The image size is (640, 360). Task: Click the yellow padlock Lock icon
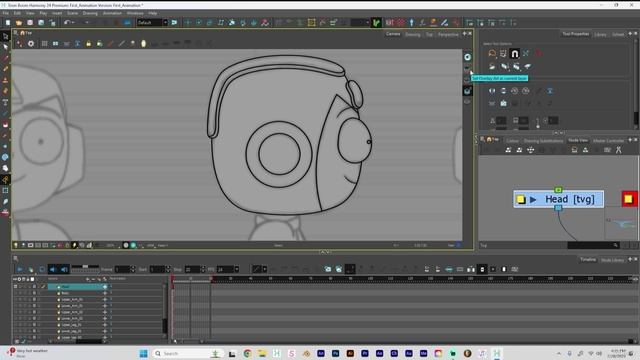click(x=89, y=44)
